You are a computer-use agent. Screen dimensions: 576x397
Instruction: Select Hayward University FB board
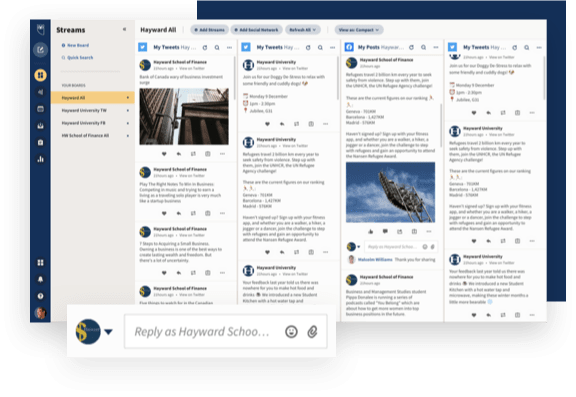pos(93,123)
